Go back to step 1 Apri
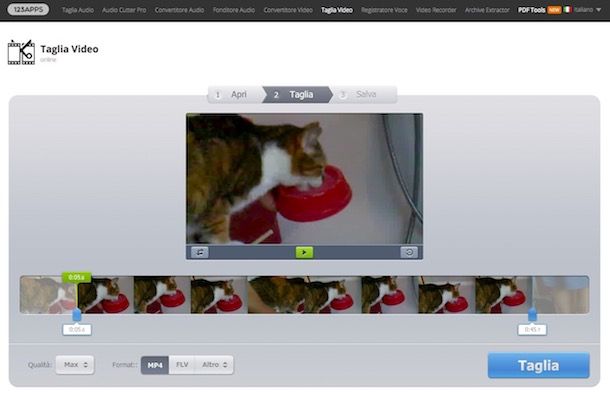 (234, 95)
